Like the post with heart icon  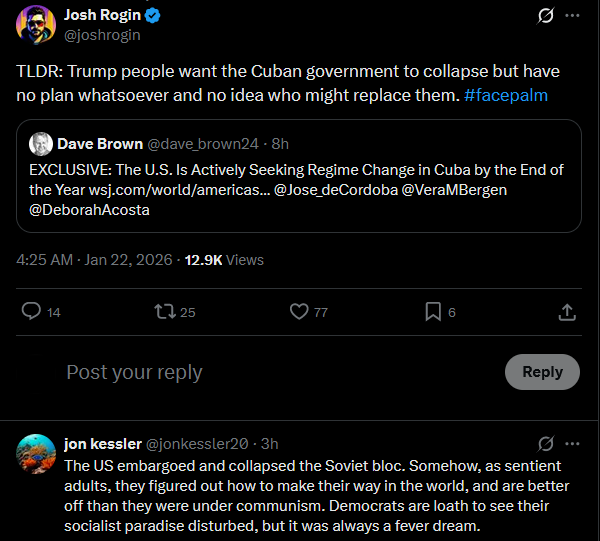point(298,312)
